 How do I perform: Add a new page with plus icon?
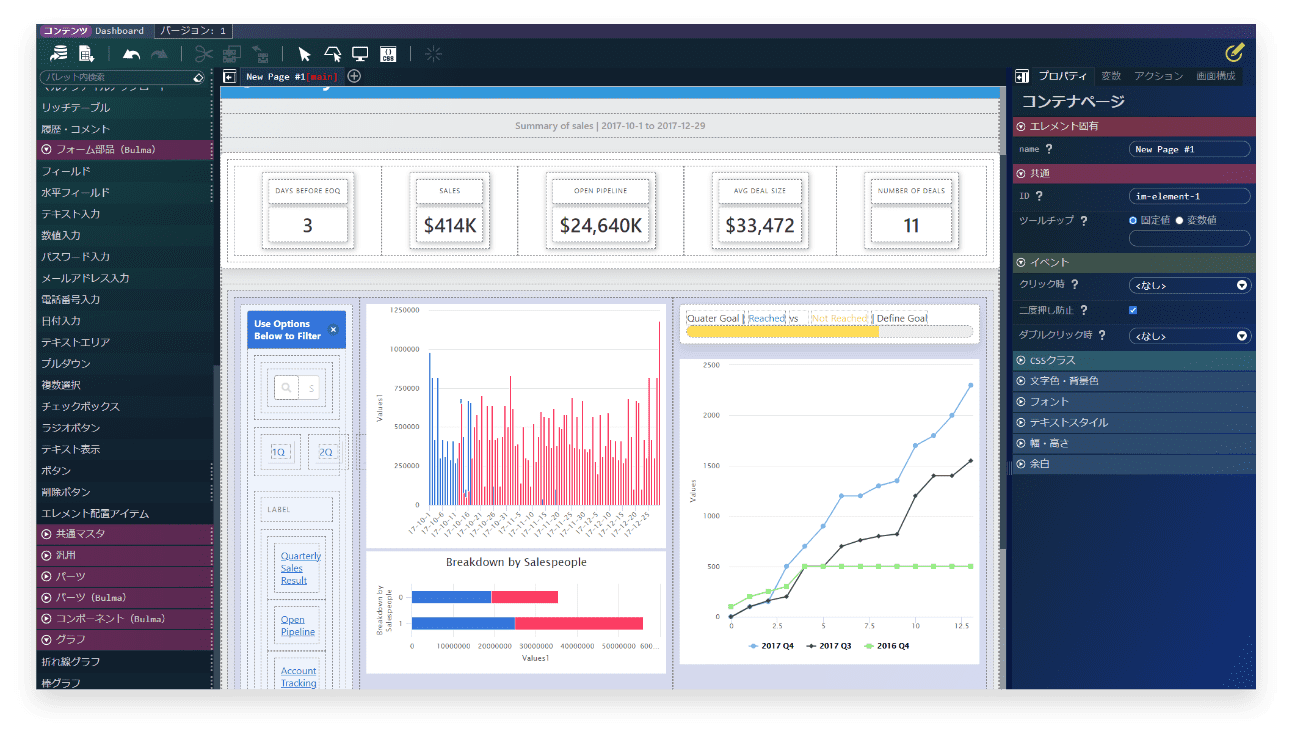pyautogui.click(x=354, y=76)
